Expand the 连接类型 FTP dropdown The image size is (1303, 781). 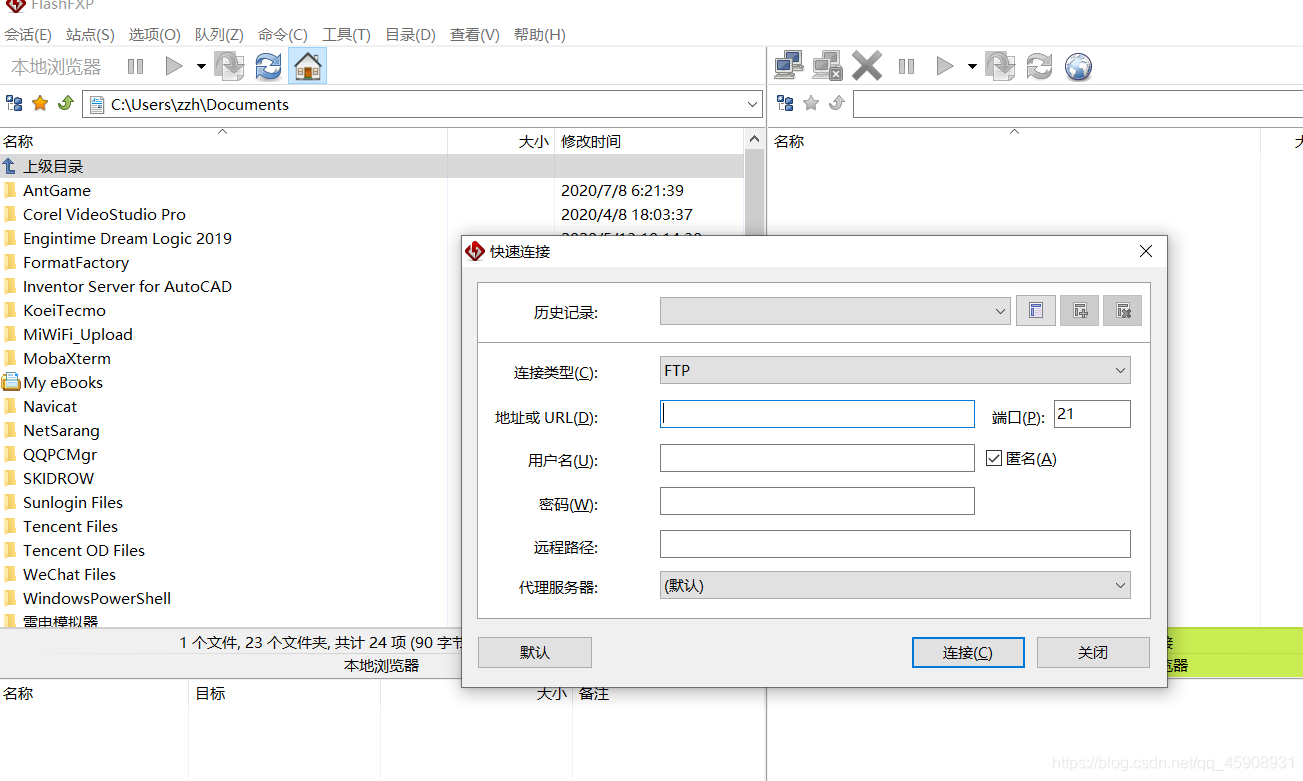(895, 370)
